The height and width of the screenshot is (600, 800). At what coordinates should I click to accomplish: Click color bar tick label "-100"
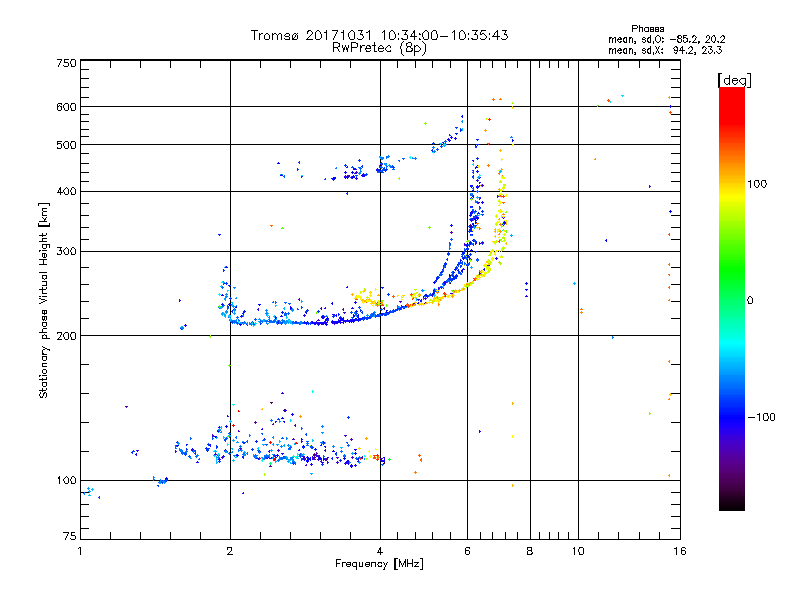[761, 417]
